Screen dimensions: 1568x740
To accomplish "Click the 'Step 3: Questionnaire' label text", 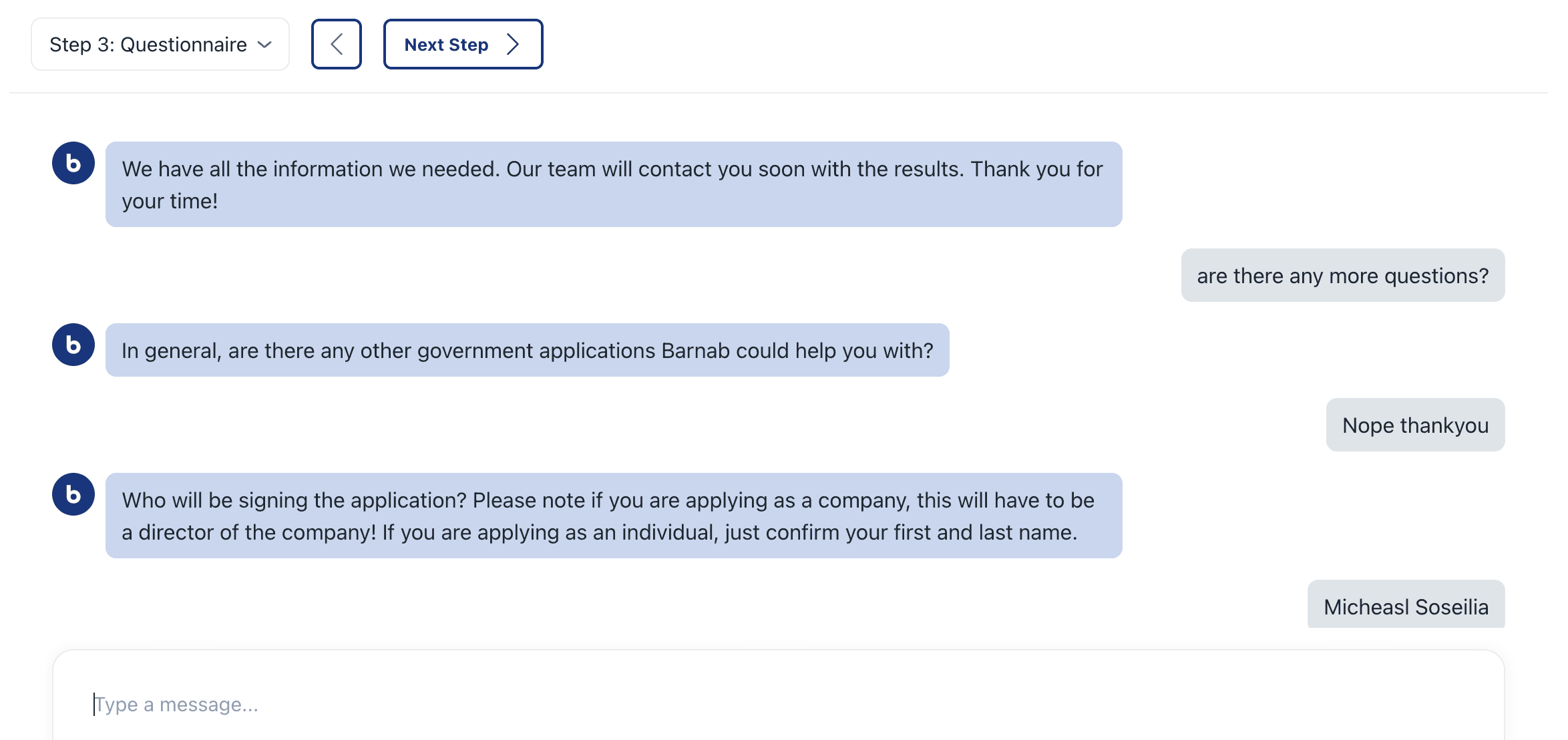I will click(x=148, y=45).
